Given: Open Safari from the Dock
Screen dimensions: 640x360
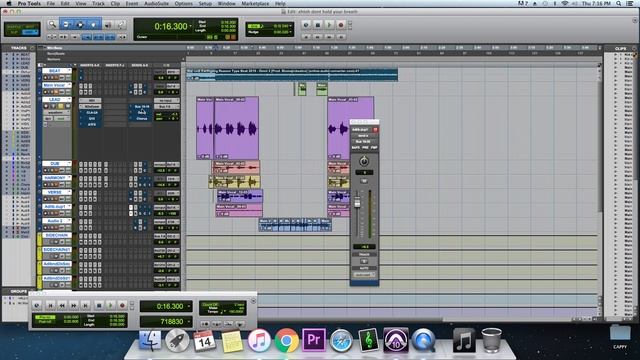Looking at the screenshot, I should (341, 340).
